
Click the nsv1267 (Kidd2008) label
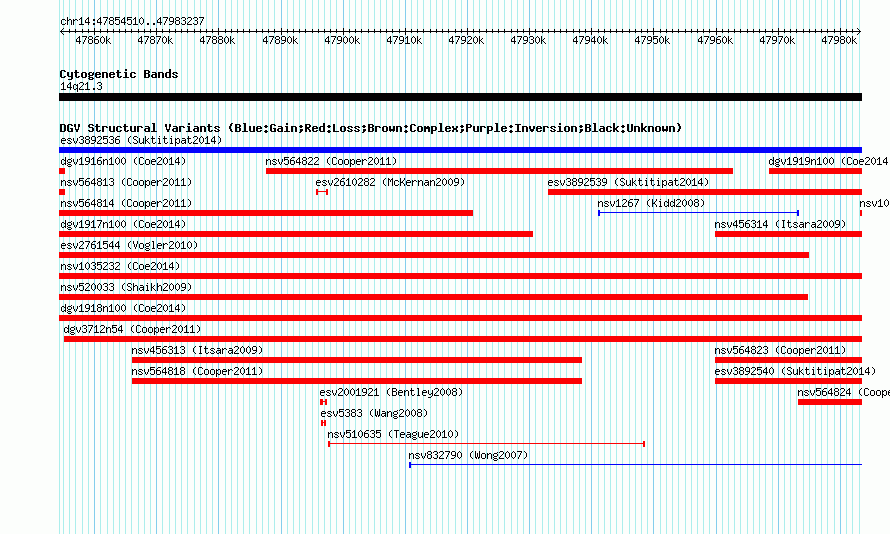click(x=651, y=203)
